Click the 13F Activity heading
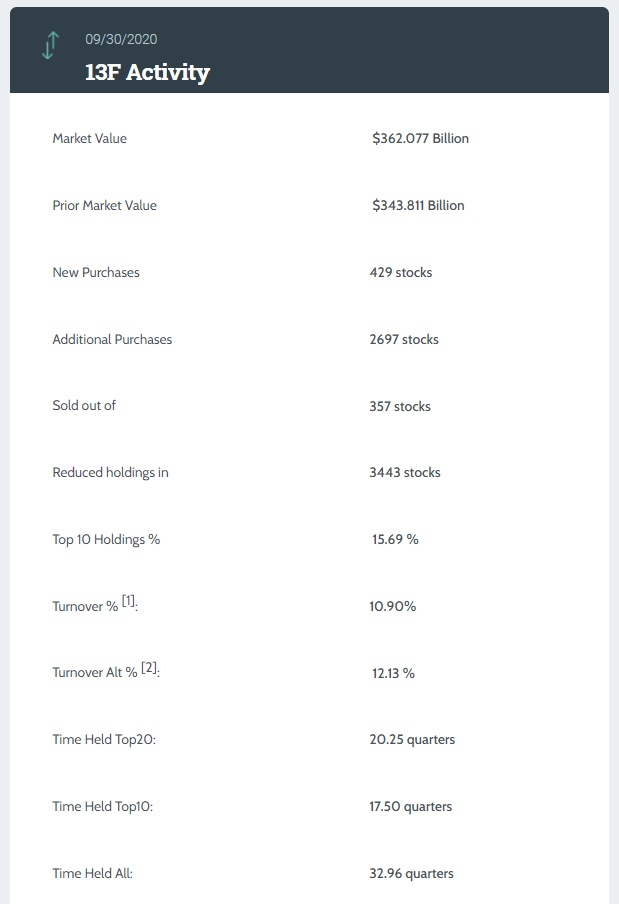Image resolution: width=619 pixels, height=904 pixels. (147, 73)
